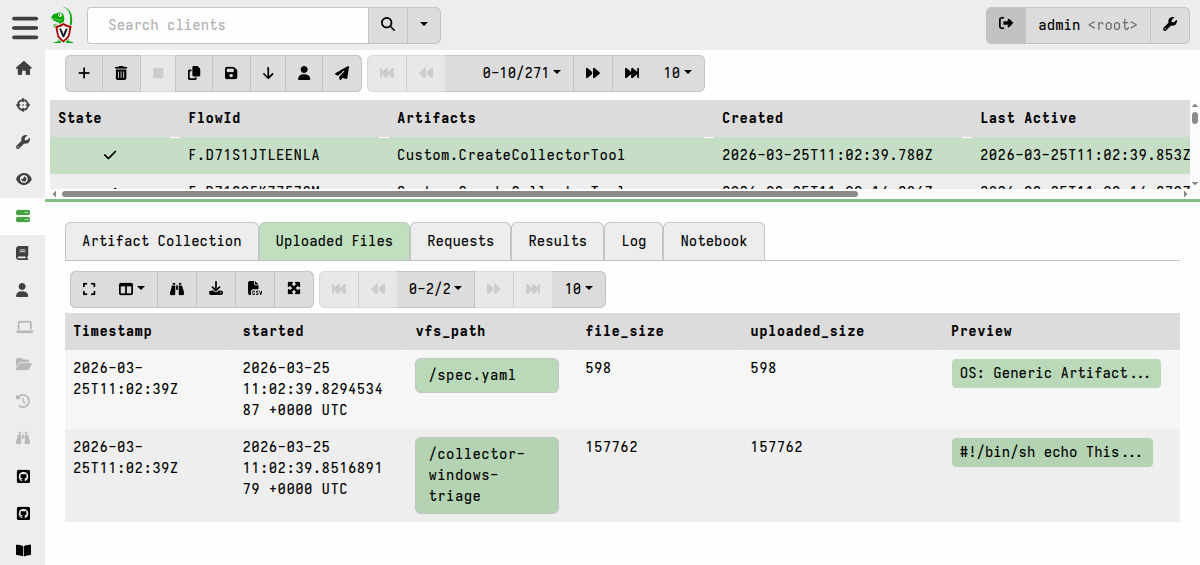The image size is (1200, 565).
Task: Click the FlowId column header
Action: pos(214,118)
